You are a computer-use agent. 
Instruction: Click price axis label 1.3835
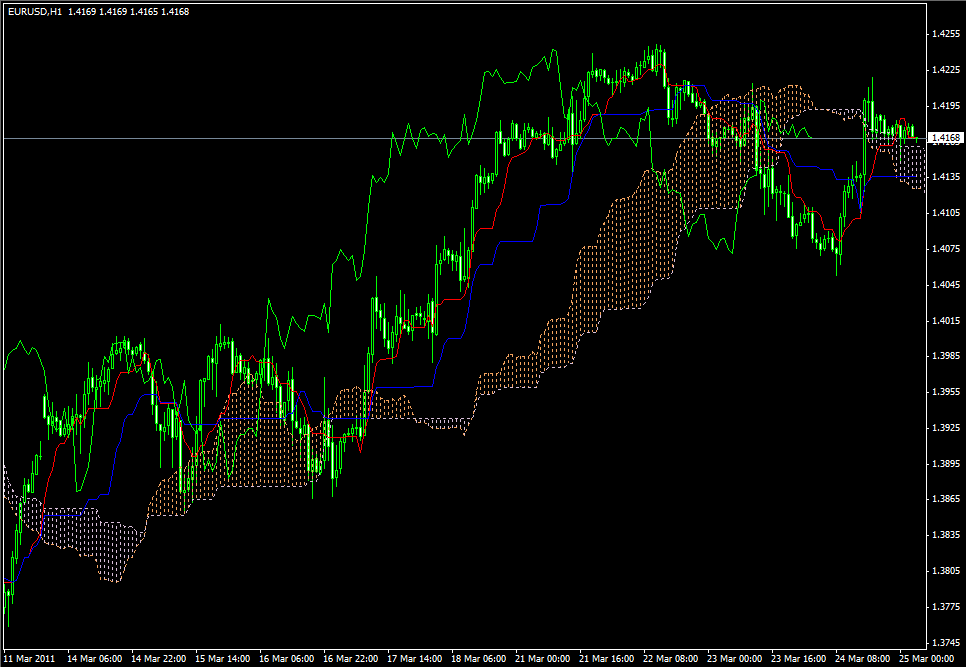[946, 535]
